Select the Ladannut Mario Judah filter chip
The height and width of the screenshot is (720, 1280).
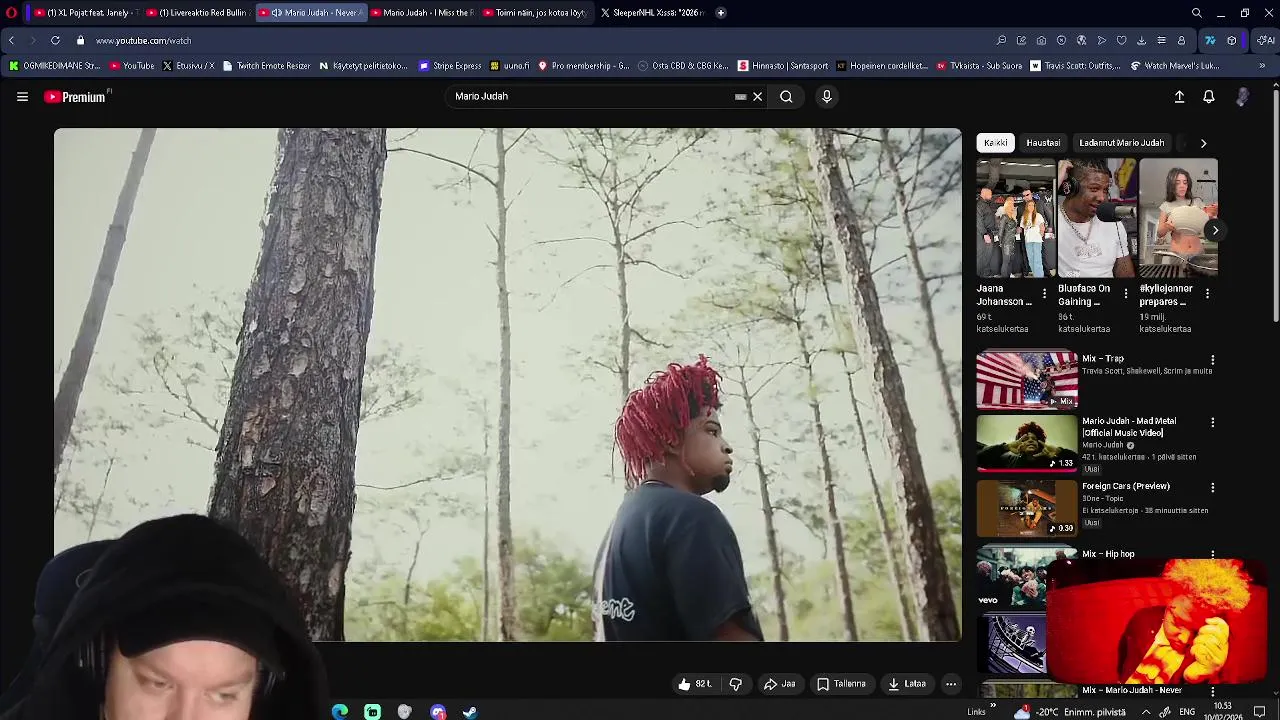click(x=1121, y=143)
